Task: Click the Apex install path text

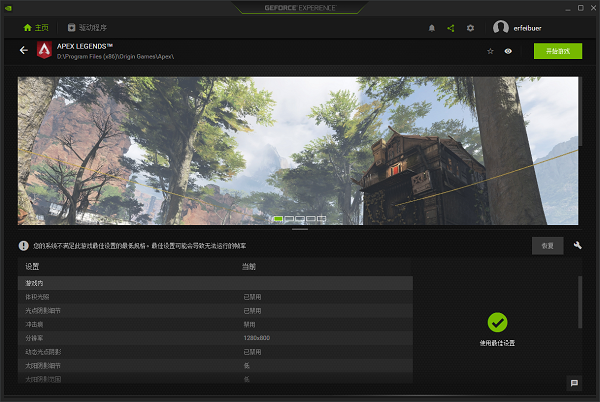Action: click(x=116, y=57)
